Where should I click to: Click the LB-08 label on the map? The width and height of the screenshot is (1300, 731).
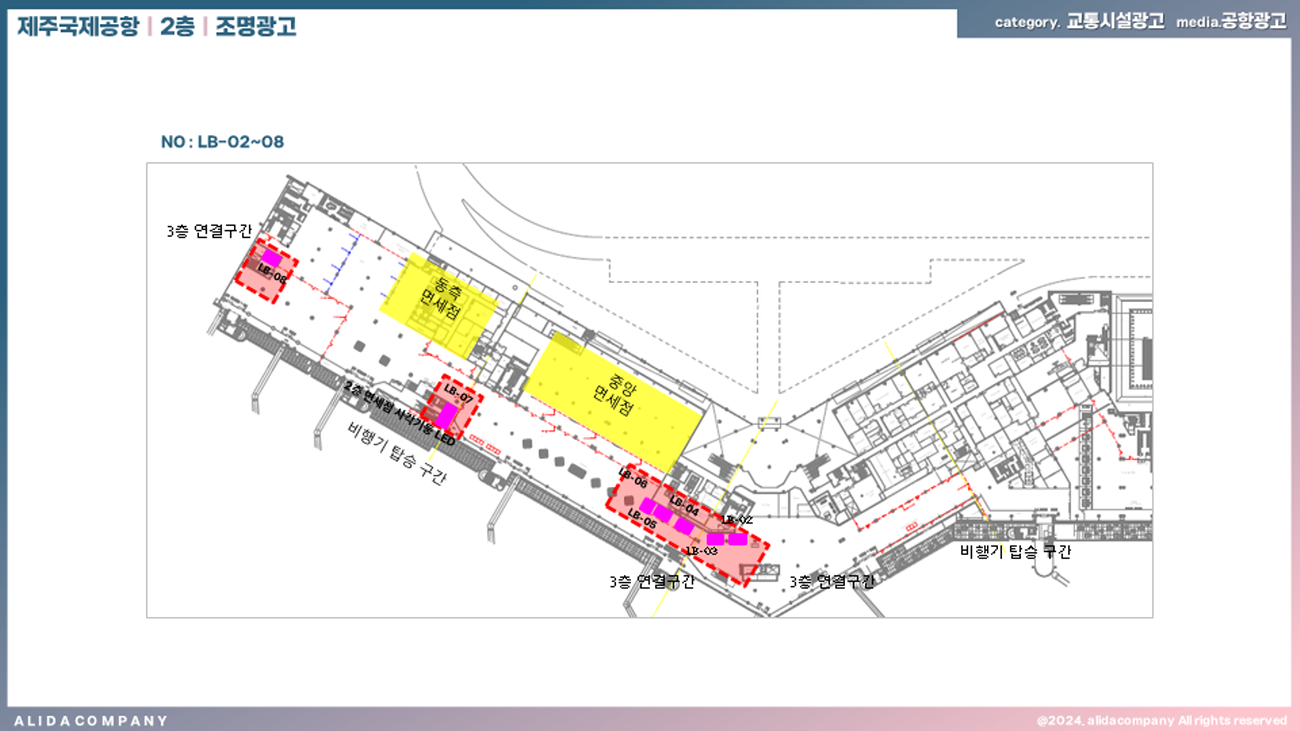click(272, 274)
